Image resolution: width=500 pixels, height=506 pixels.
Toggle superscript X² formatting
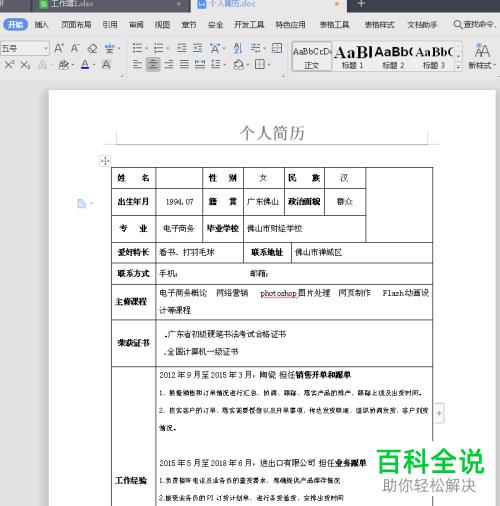click(9, 64)
